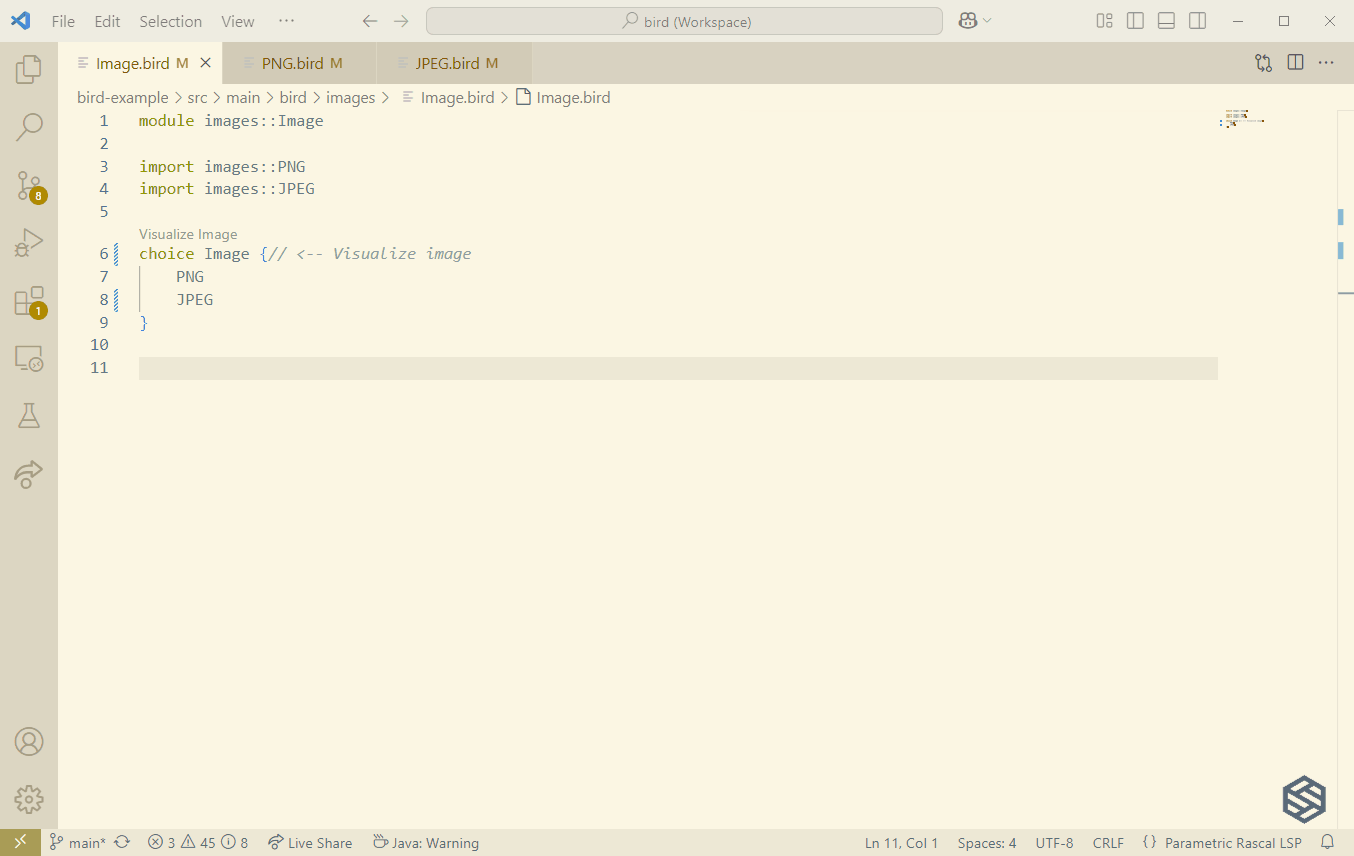The image size is (1354, 856).
Task: Click the workspace search box in title bar
Action: [x=684, y=21]
